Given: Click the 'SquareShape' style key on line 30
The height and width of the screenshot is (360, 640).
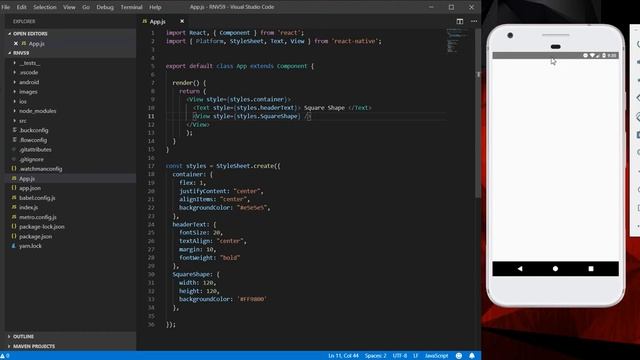Looking at the screenshot, I should (190, 274).
